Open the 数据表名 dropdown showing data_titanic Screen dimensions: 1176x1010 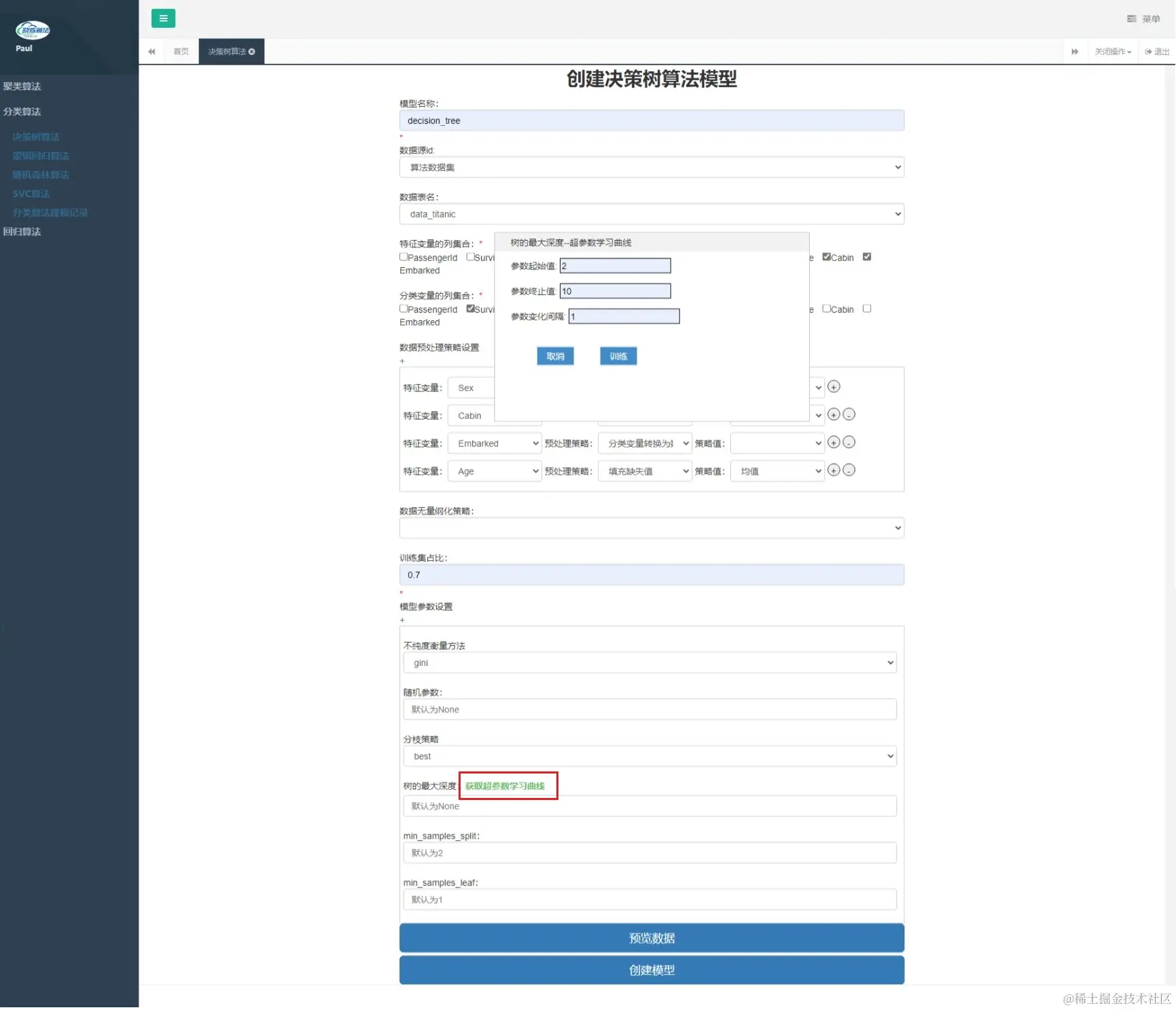coord(652,214)
